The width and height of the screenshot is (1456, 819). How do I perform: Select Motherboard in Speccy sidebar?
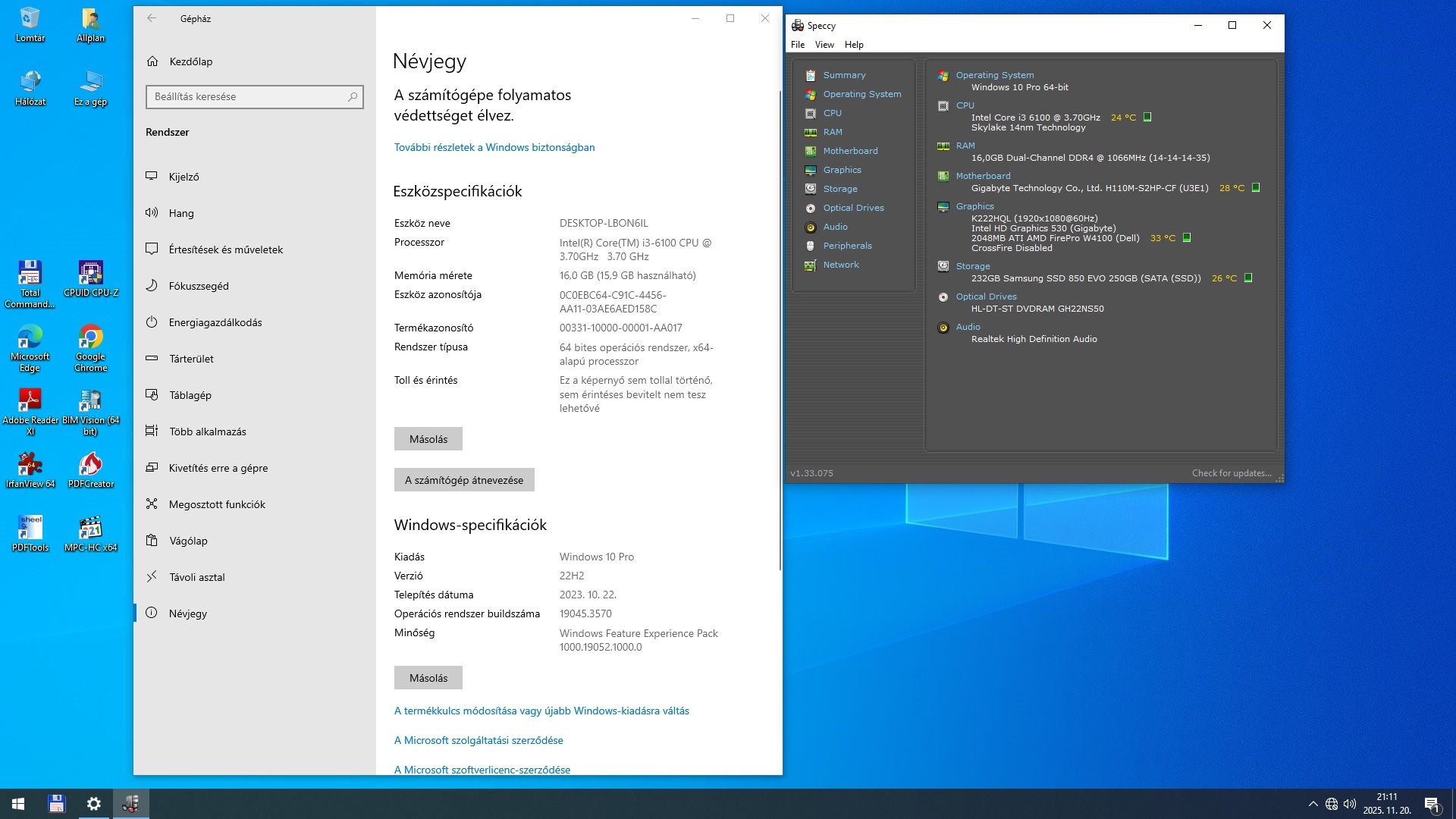coord(850,151)
